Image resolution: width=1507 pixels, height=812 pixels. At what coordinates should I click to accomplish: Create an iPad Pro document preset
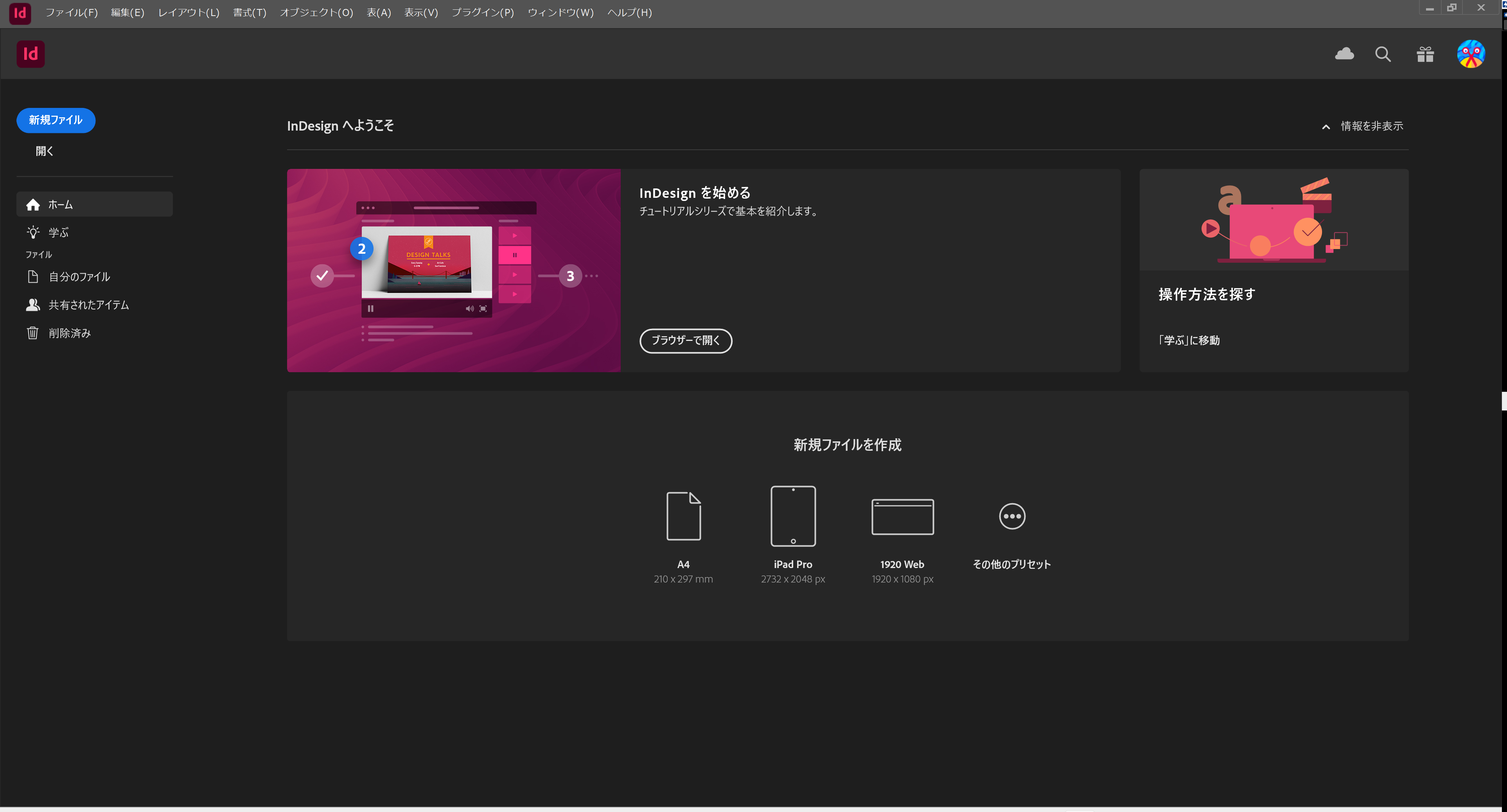click(x=793, y=535)
